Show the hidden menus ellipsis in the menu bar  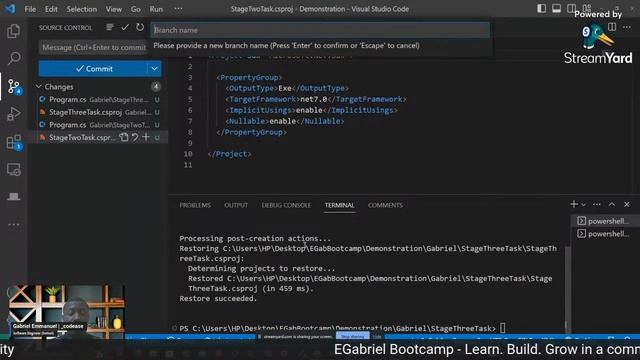click(x=178, y=9)
